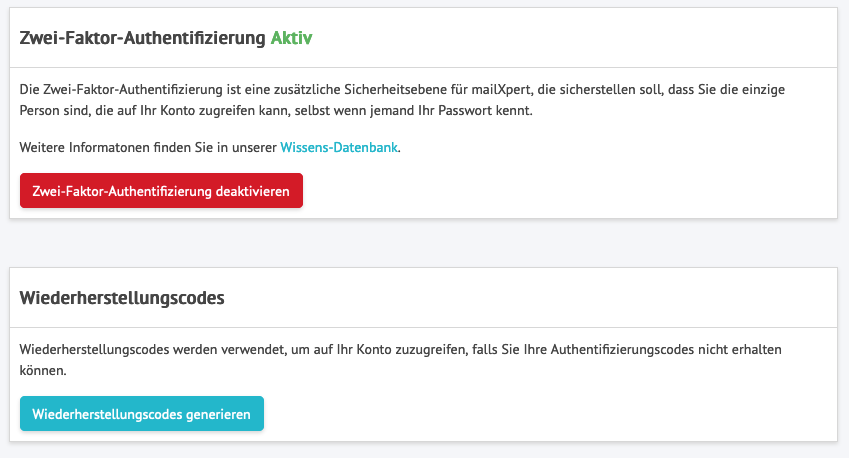Click the green Aktiv status label
The width and height of the screenshot is (849, 458).
(291, 38)
